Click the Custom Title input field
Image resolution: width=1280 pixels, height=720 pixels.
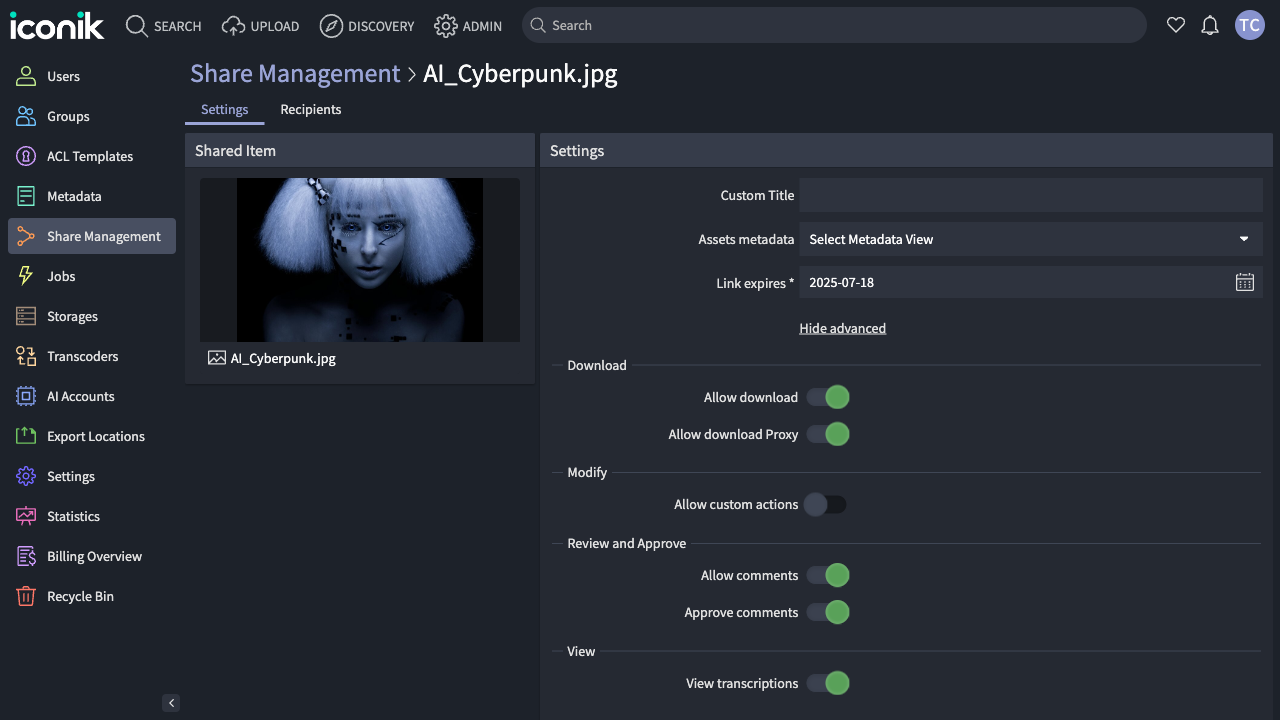1030,195
